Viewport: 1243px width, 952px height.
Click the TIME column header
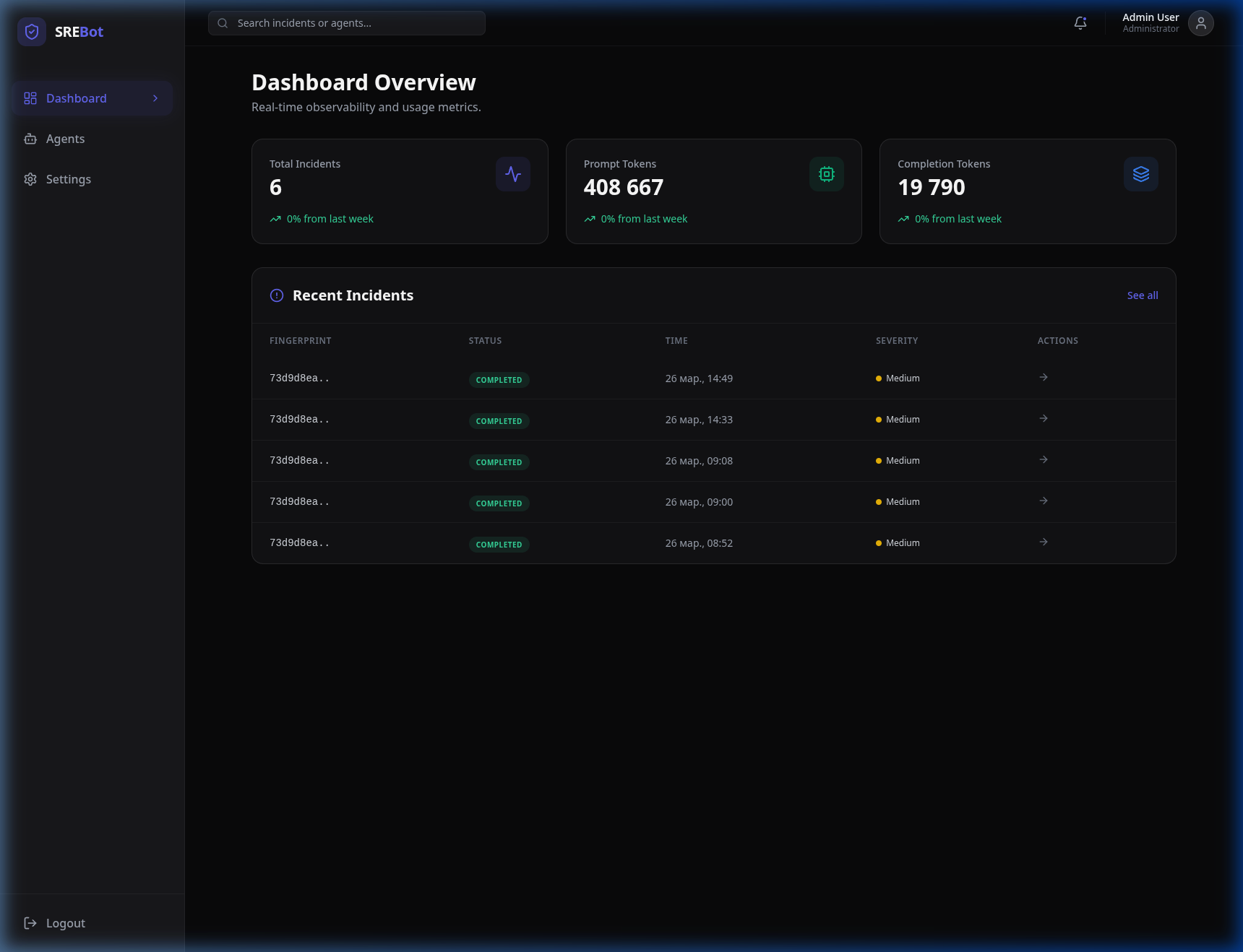[x=676, y=341]
